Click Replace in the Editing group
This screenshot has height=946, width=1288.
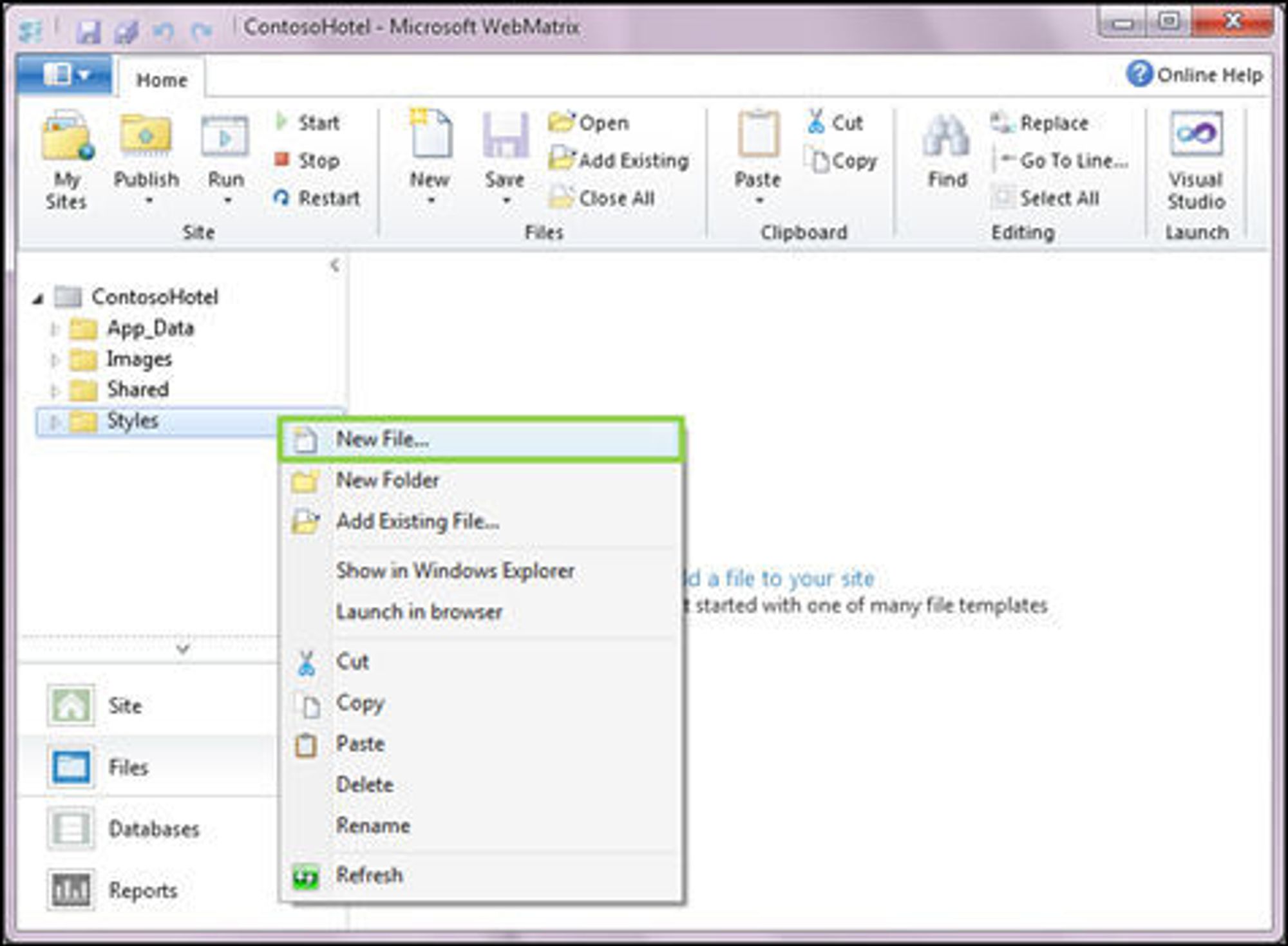[1039, 122]
